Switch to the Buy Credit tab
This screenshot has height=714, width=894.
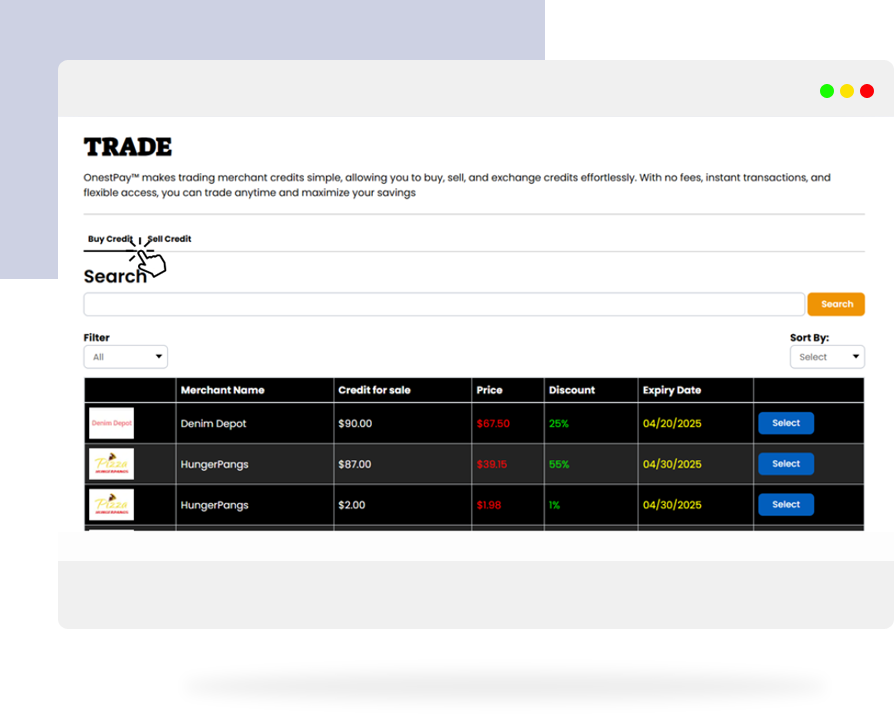coord(109,239)
